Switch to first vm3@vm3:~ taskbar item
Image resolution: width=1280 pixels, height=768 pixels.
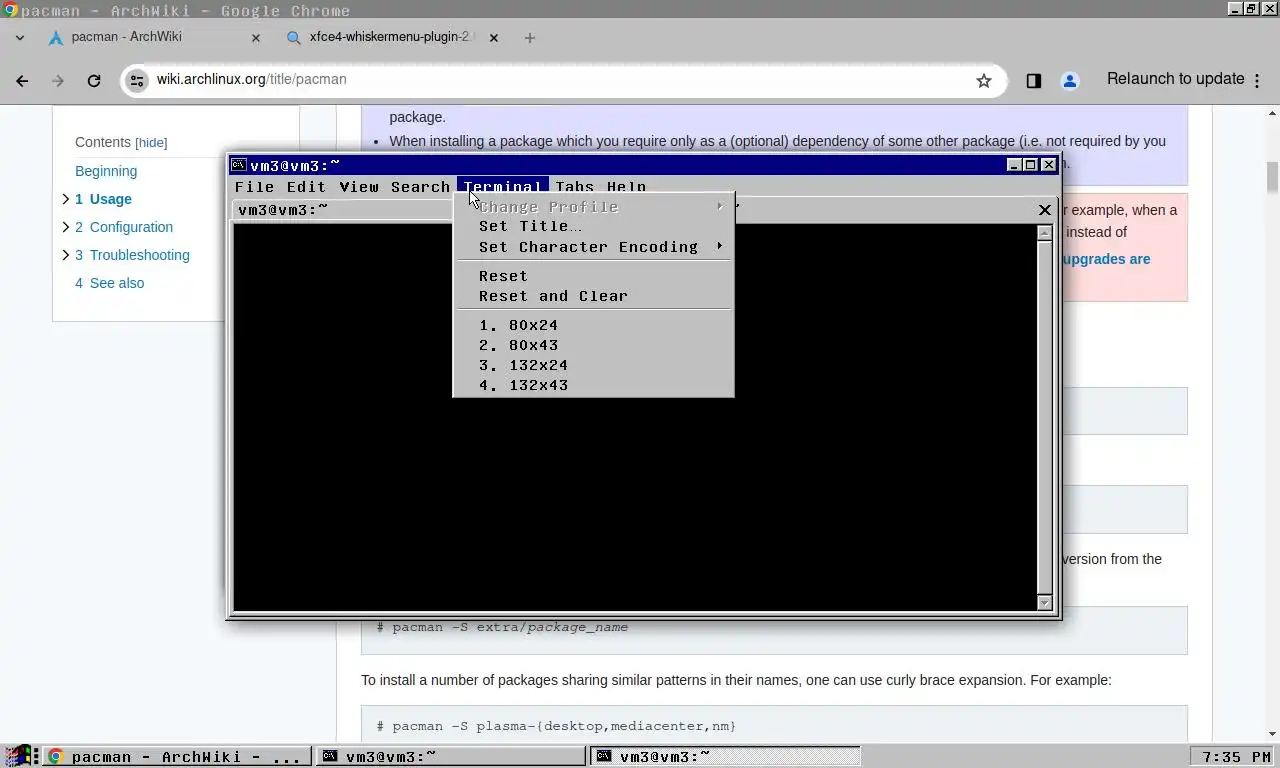[x=450, y=756]
